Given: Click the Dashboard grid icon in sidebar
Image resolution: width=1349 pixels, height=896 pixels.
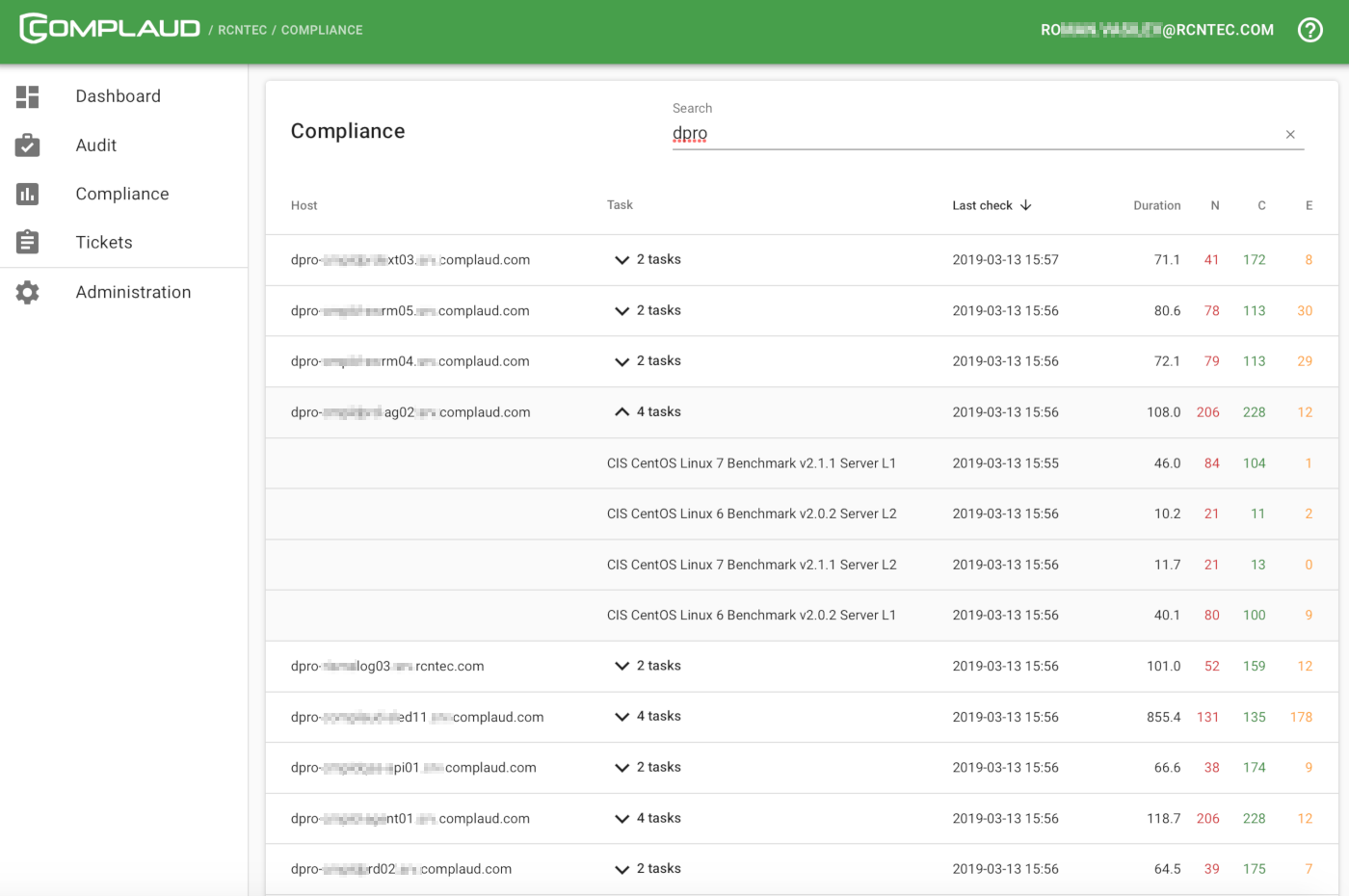Looking at the screenshot, I should click(x=28, y=96).
